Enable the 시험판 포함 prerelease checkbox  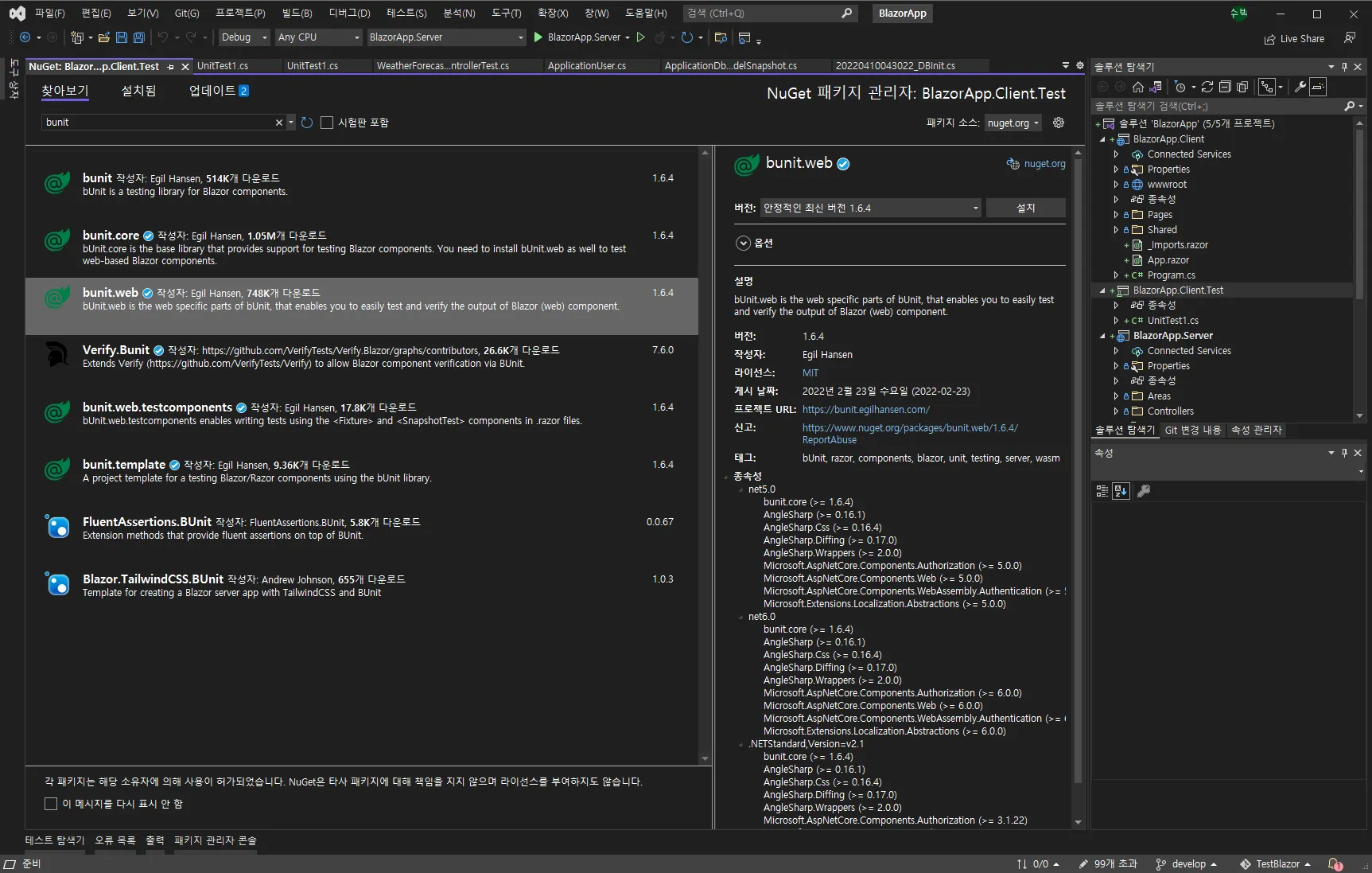[x=327, y=123]
